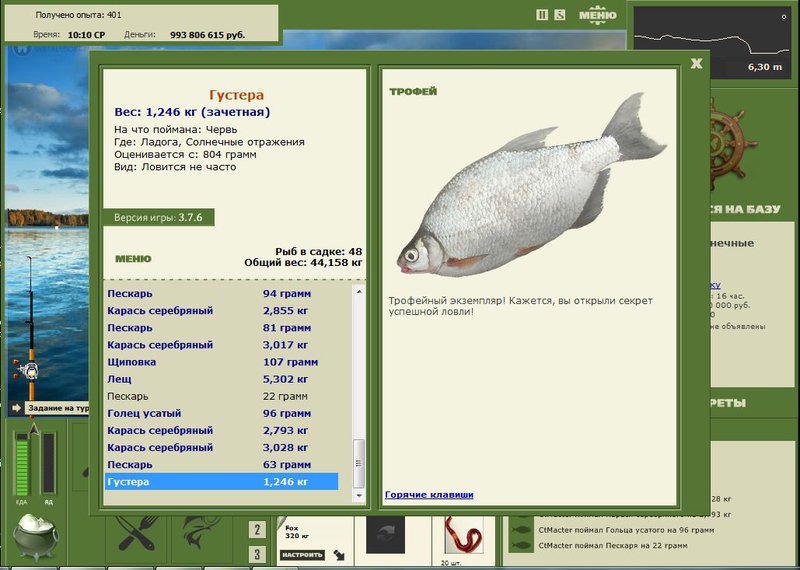Click fish icon beside Гольца усатого log entry
Viewport: 800px width, 570px height.
point(521,530)
